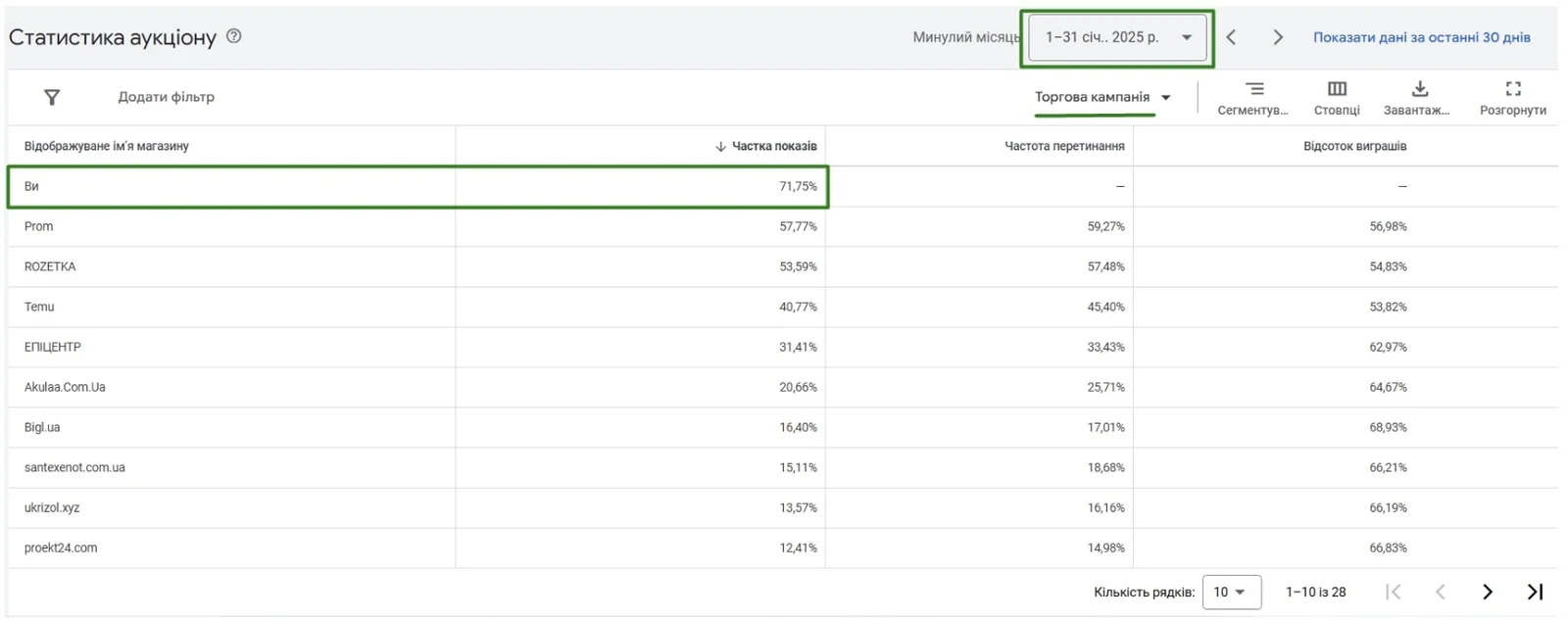The image size is (1568, 620).
Task: Click Додати фільтр
Action: [167, 97]
